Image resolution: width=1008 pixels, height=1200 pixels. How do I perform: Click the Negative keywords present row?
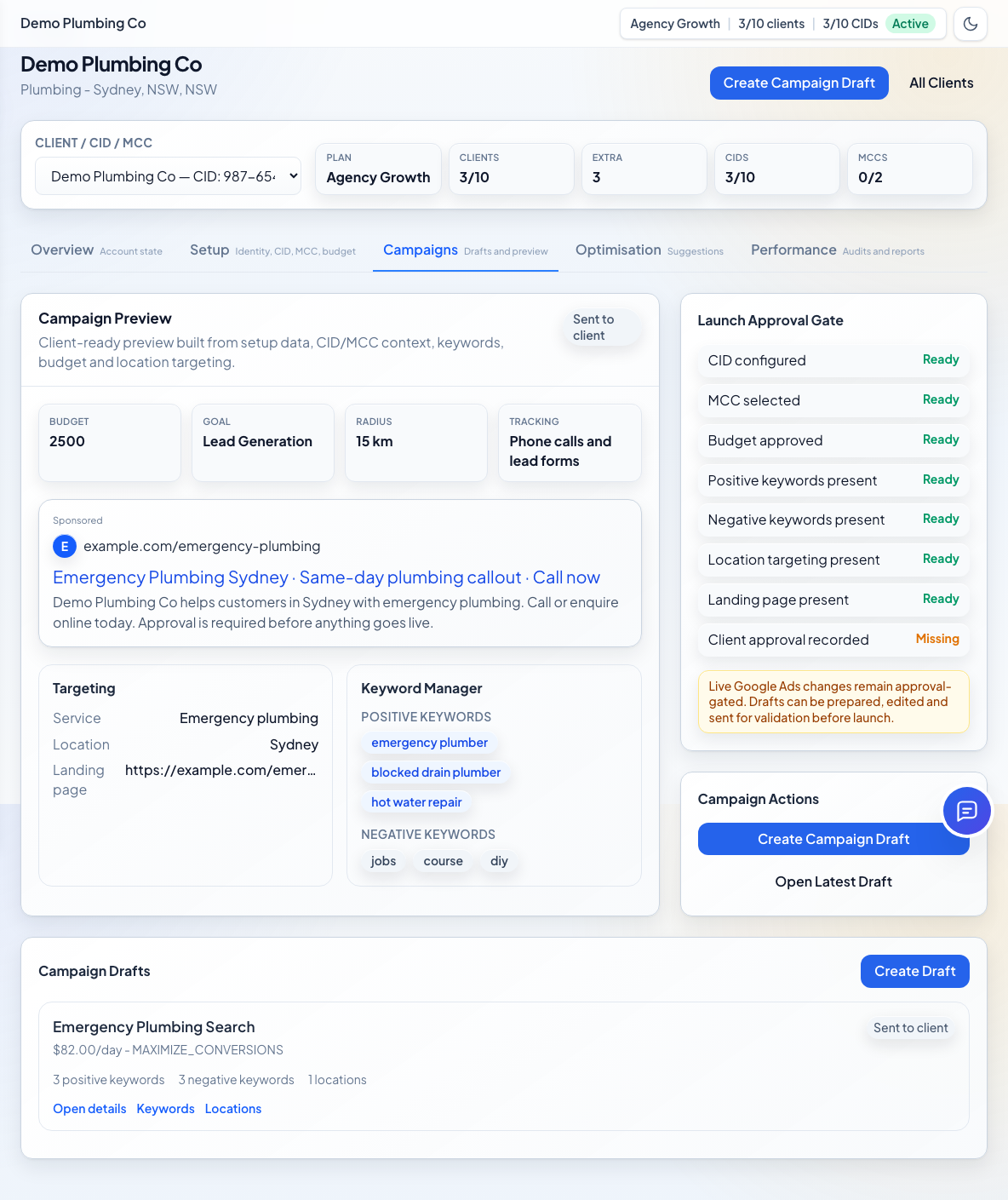click(x=833, y=520)
